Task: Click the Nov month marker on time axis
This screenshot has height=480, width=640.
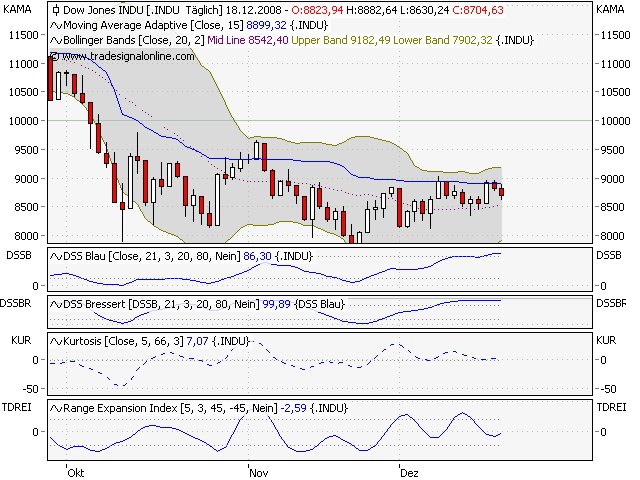Action: [258, 473]
